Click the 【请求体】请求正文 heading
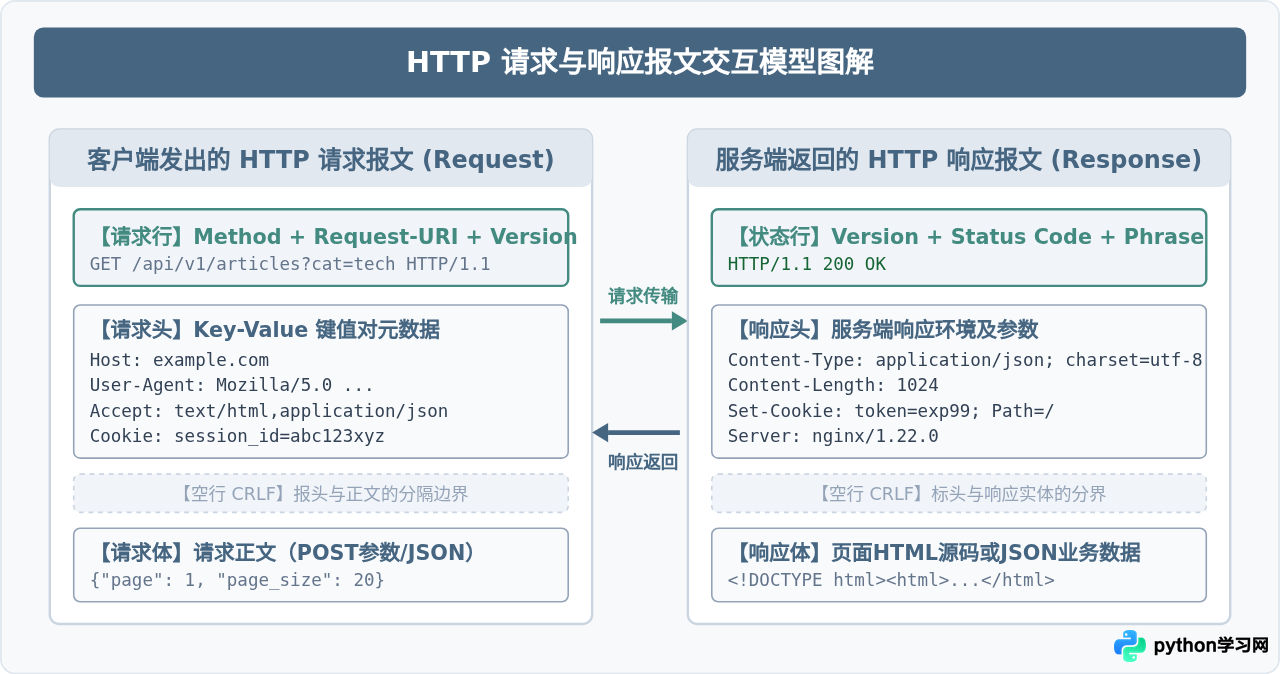 (284, 552)
